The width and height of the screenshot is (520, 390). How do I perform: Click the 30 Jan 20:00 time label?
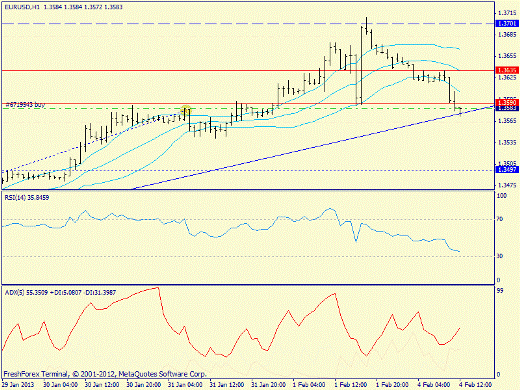144,384
